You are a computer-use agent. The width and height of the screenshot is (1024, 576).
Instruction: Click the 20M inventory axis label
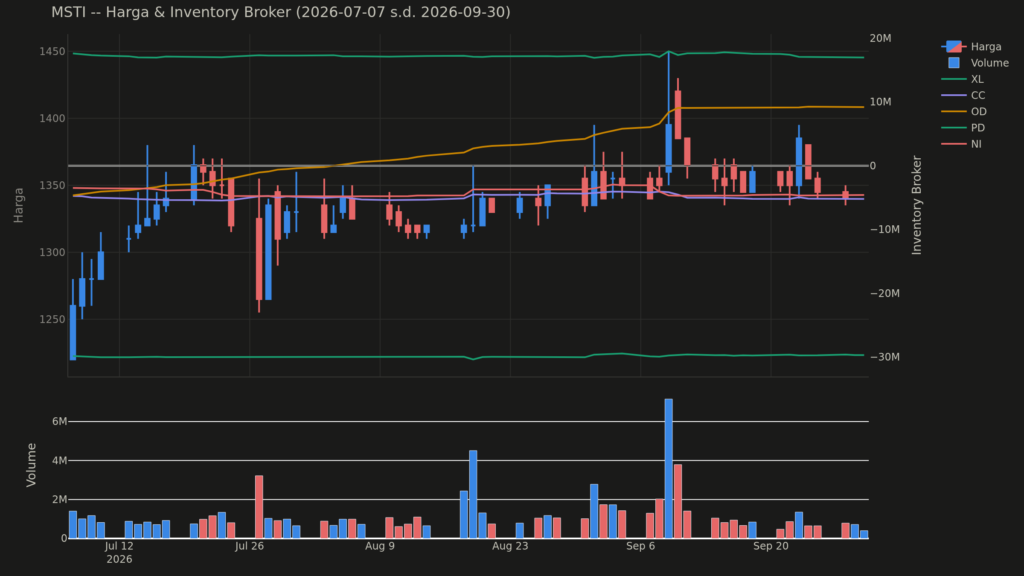tap(880, 39)
